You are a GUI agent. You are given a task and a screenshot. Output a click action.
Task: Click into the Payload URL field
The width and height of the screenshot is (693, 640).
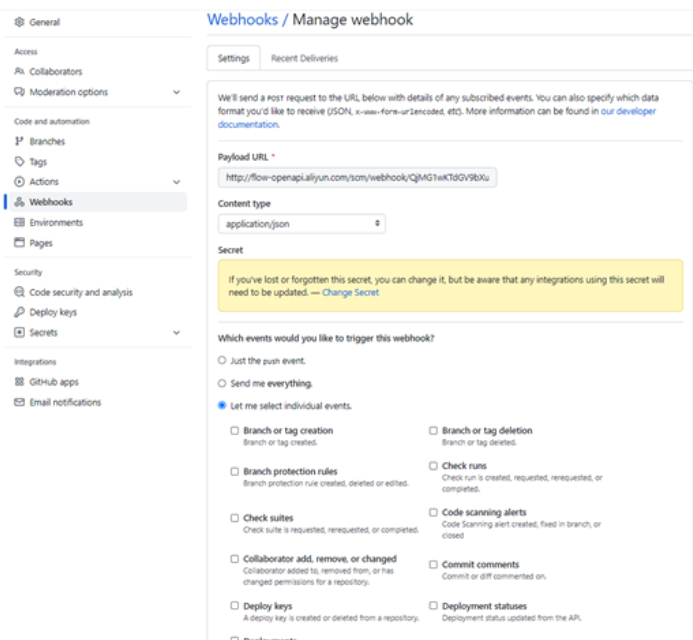click(x=358, y=177)
